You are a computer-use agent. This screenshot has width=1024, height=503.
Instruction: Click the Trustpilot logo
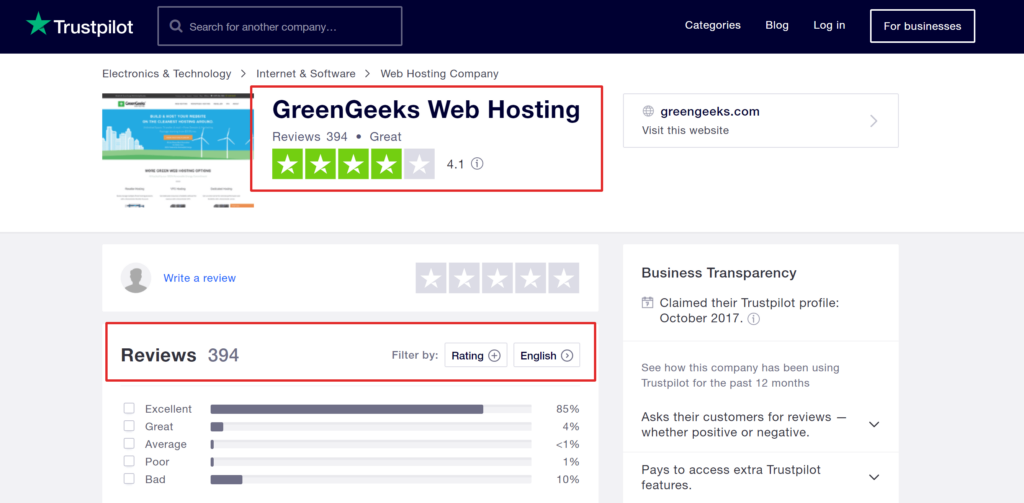pos(80,25)
